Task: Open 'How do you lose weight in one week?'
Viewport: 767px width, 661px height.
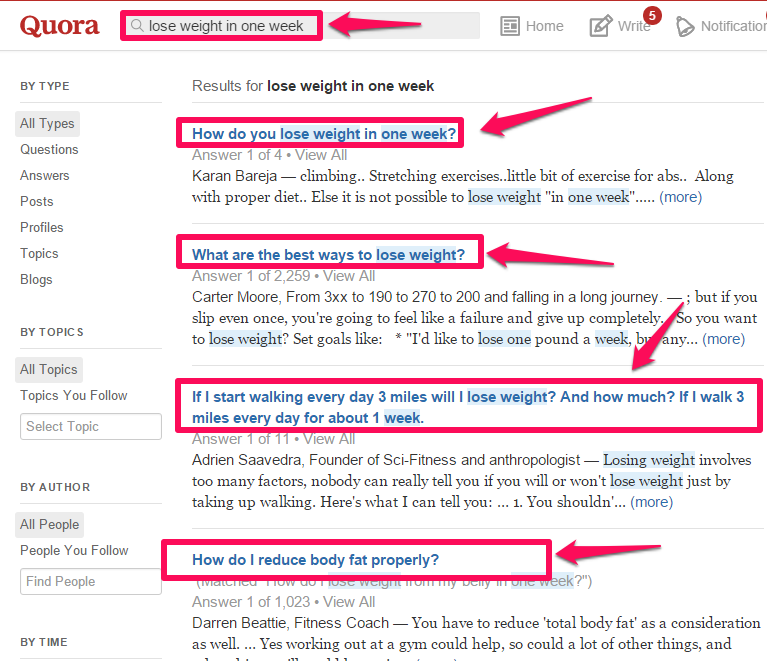Action: coord(324,134)
